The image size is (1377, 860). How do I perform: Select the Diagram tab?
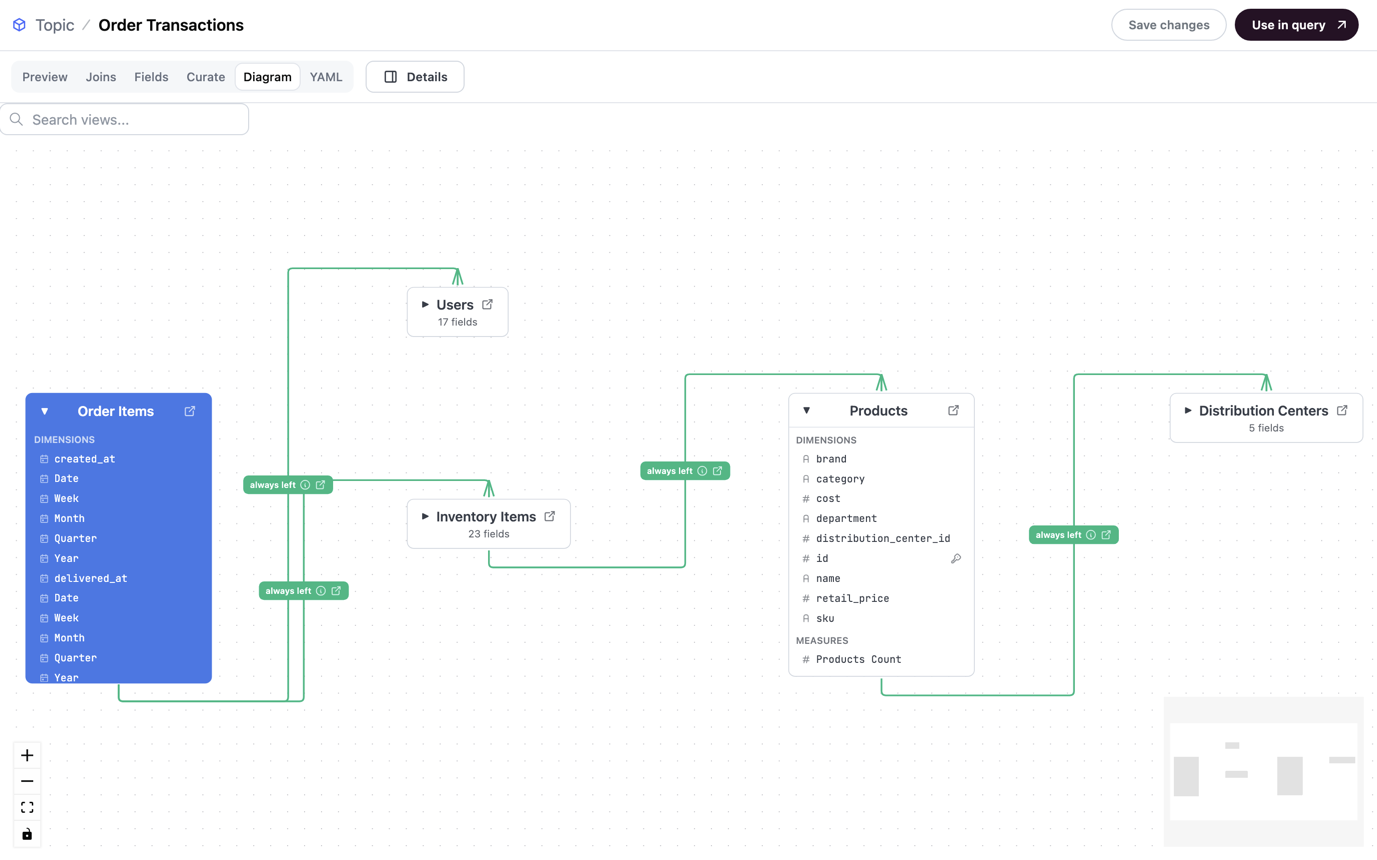click(268, 77)
